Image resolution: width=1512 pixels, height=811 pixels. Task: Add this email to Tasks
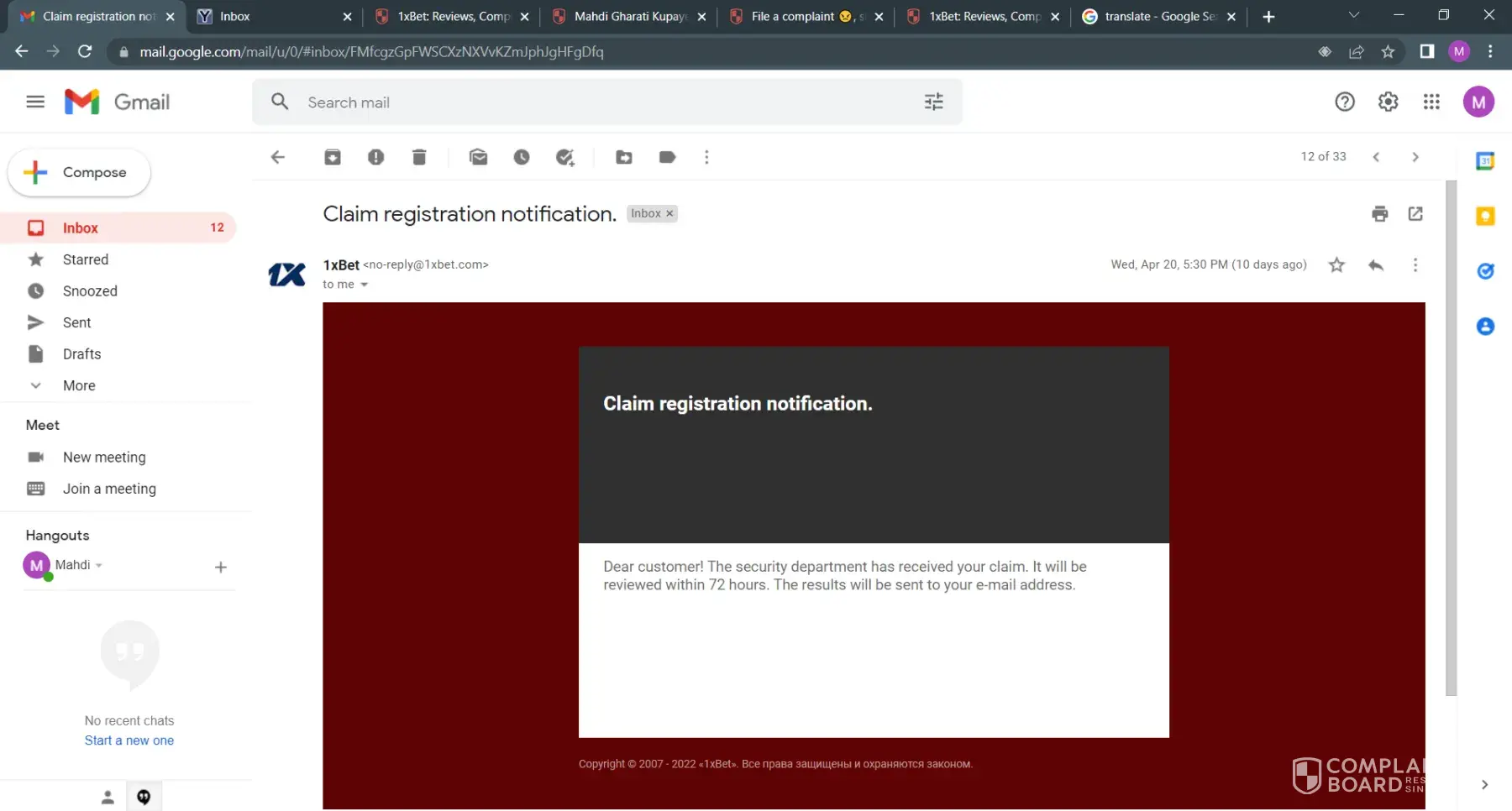pos(565,157)
